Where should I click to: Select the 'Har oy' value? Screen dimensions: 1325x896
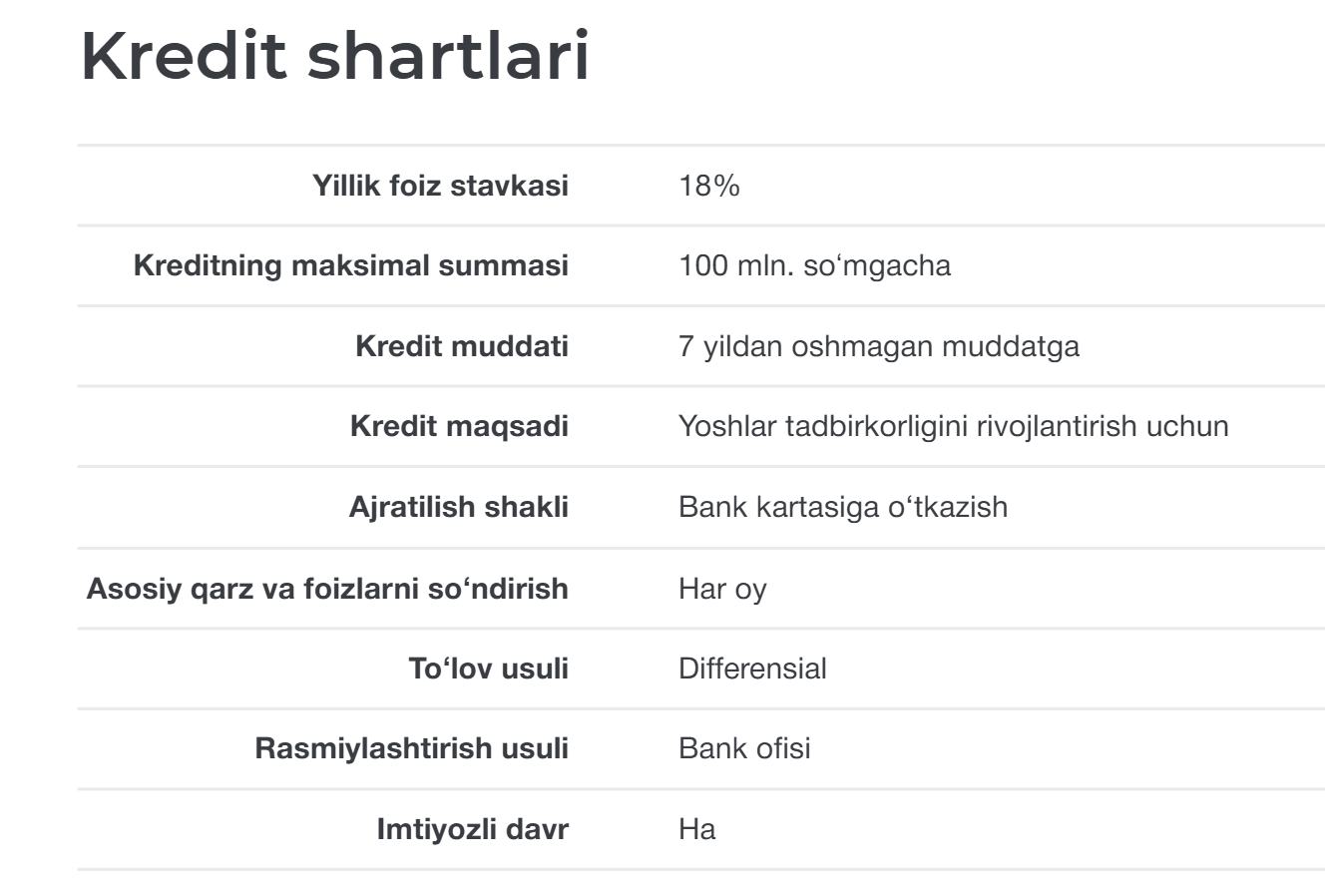click(722, 588)
